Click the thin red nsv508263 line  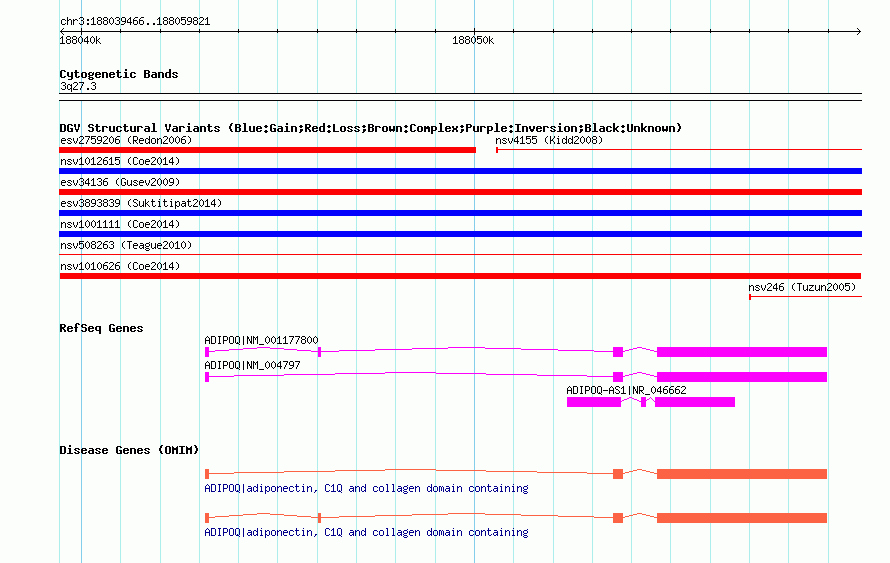tap(460, 255)
